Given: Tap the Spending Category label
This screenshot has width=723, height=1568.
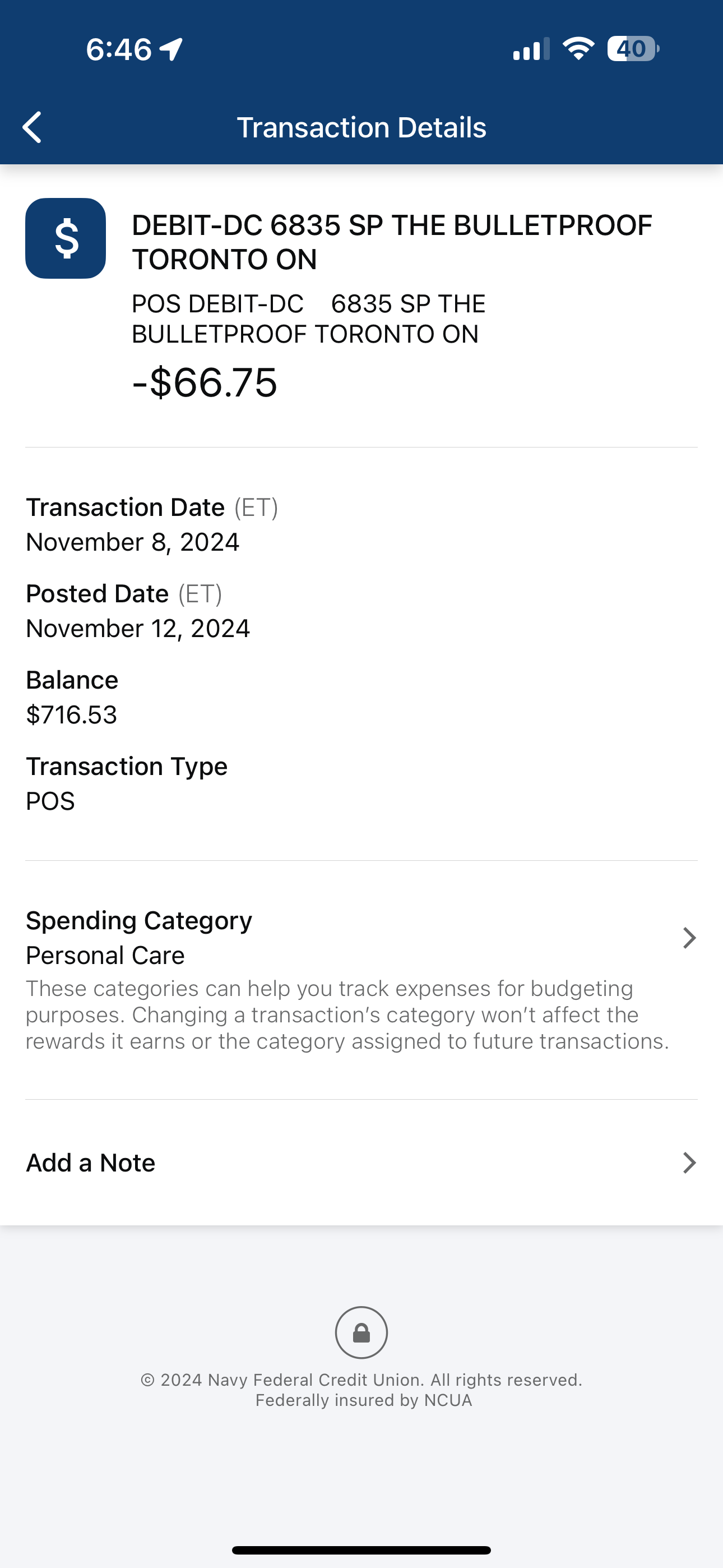Looking at the screenshot, I should (139, 920).
